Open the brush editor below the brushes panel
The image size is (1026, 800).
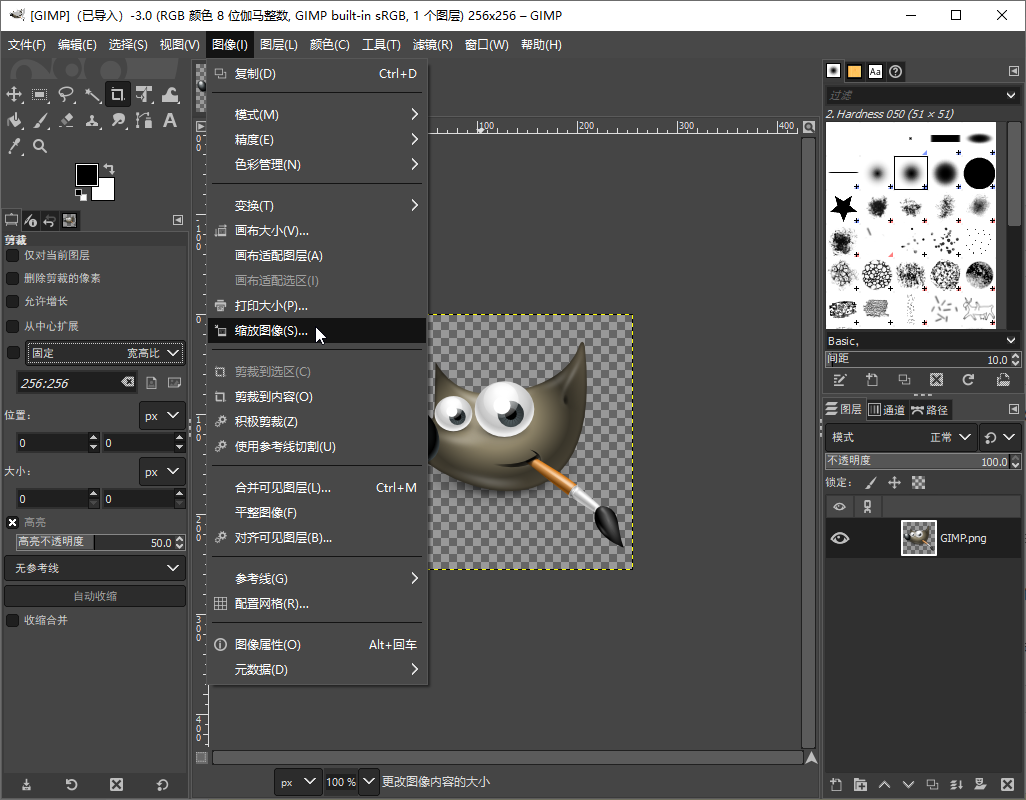tap(840, 379)
